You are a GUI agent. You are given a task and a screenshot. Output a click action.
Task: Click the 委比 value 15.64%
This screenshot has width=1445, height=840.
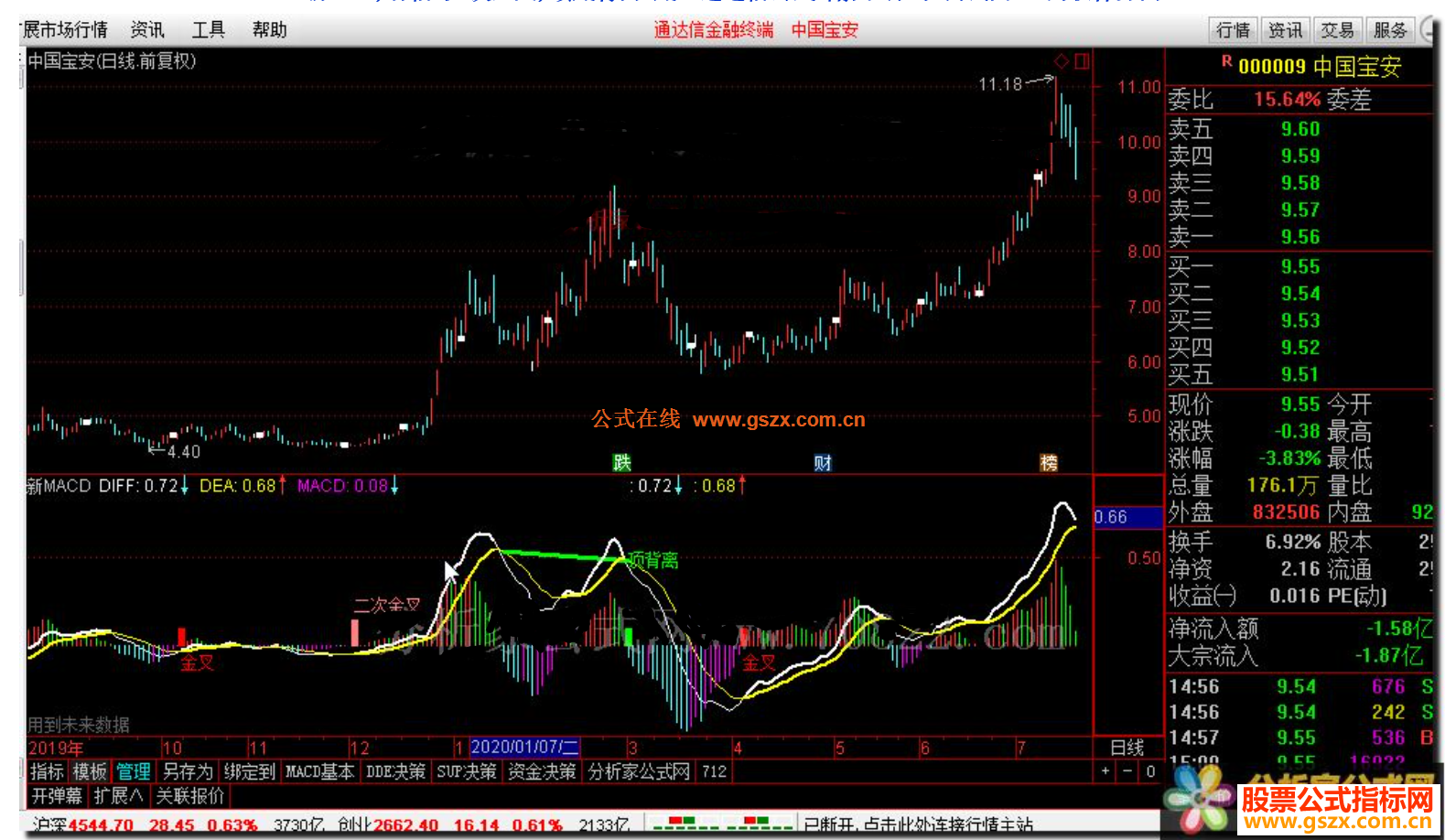[x=1287, y=99]
